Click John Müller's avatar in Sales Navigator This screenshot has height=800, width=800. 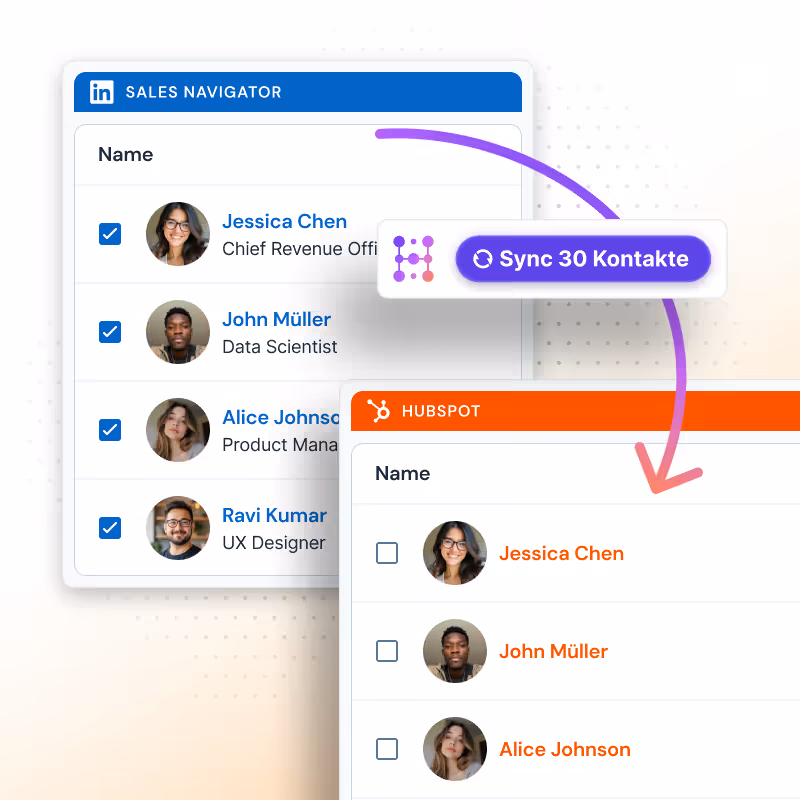tap(178, 332)
